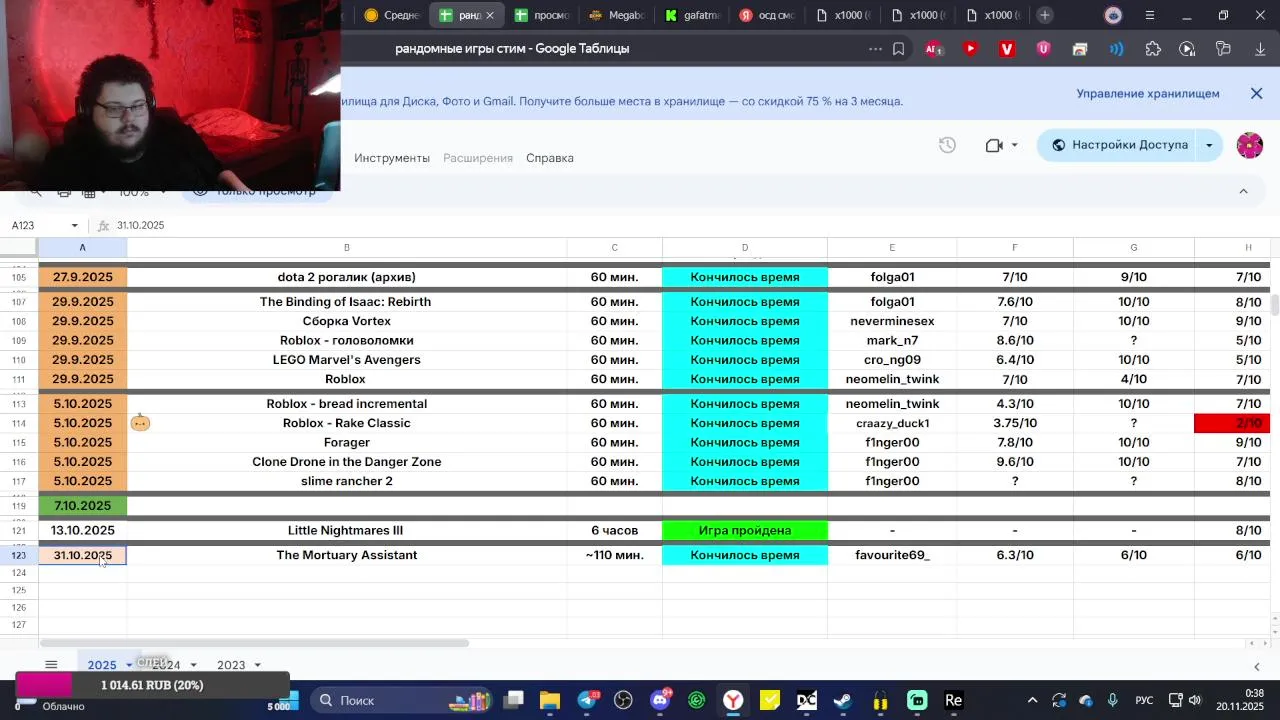Open the 2023 sheet tab dropdown arrow

257,665
